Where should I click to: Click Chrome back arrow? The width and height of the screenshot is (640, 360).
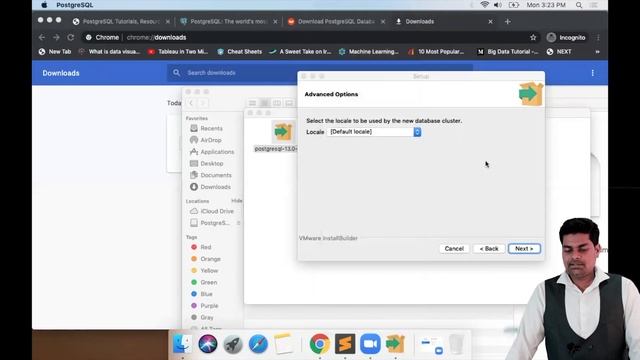pos(42,37)
